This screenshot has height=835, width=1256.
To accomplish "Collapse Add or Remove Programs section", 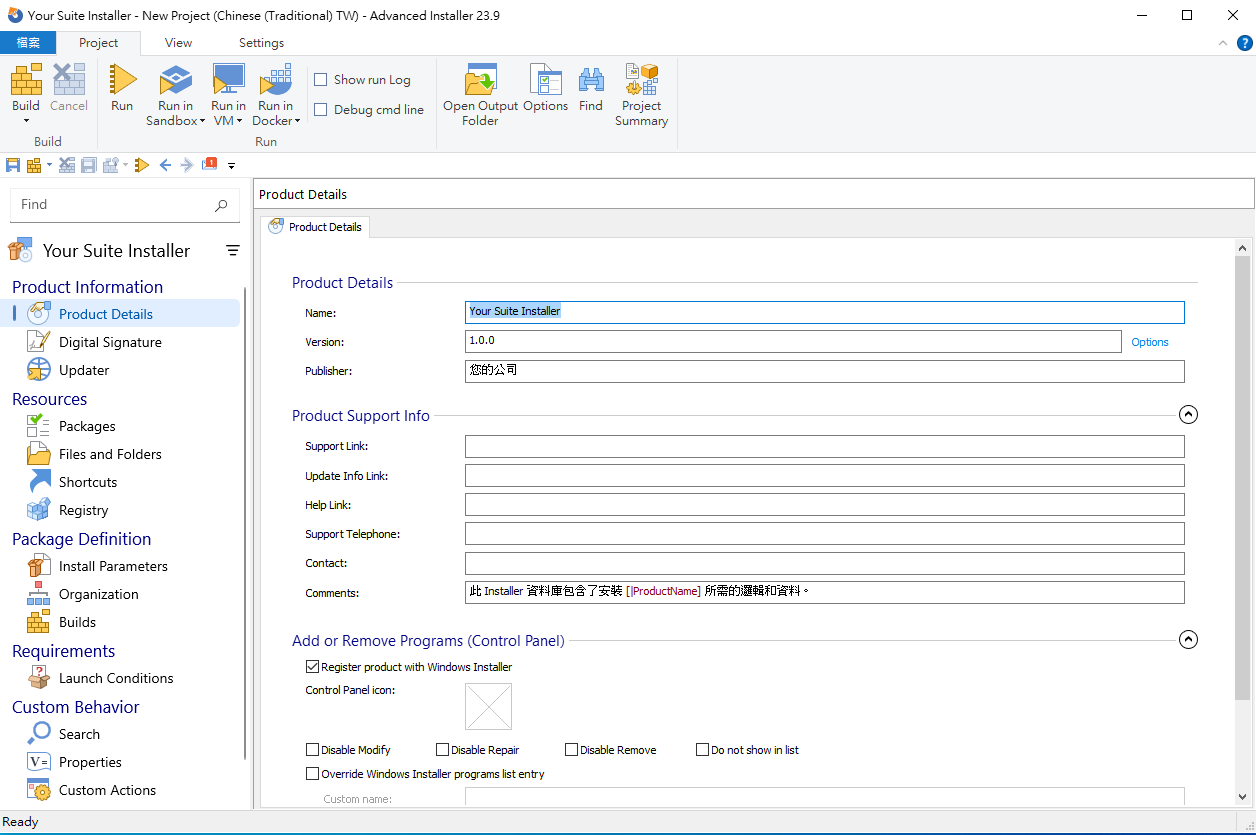I will point(1188,639).
